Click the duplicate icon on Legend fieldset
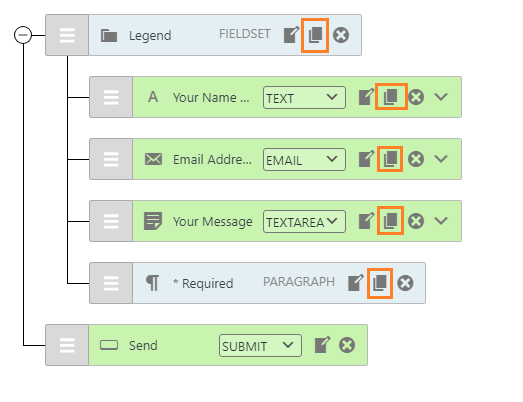This screenshot has height=402, width=523. click(315, 35)
